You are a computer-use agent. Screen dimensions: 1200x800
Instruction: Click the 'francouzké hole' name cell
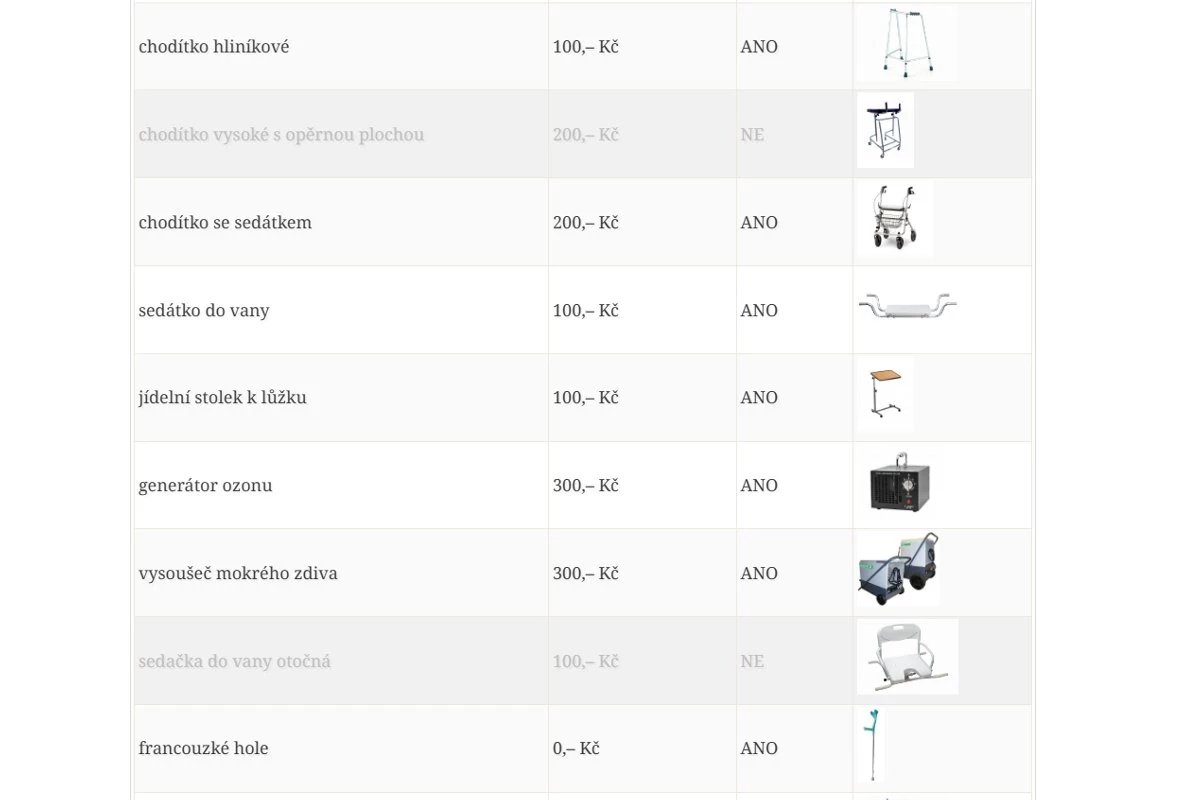203,749
